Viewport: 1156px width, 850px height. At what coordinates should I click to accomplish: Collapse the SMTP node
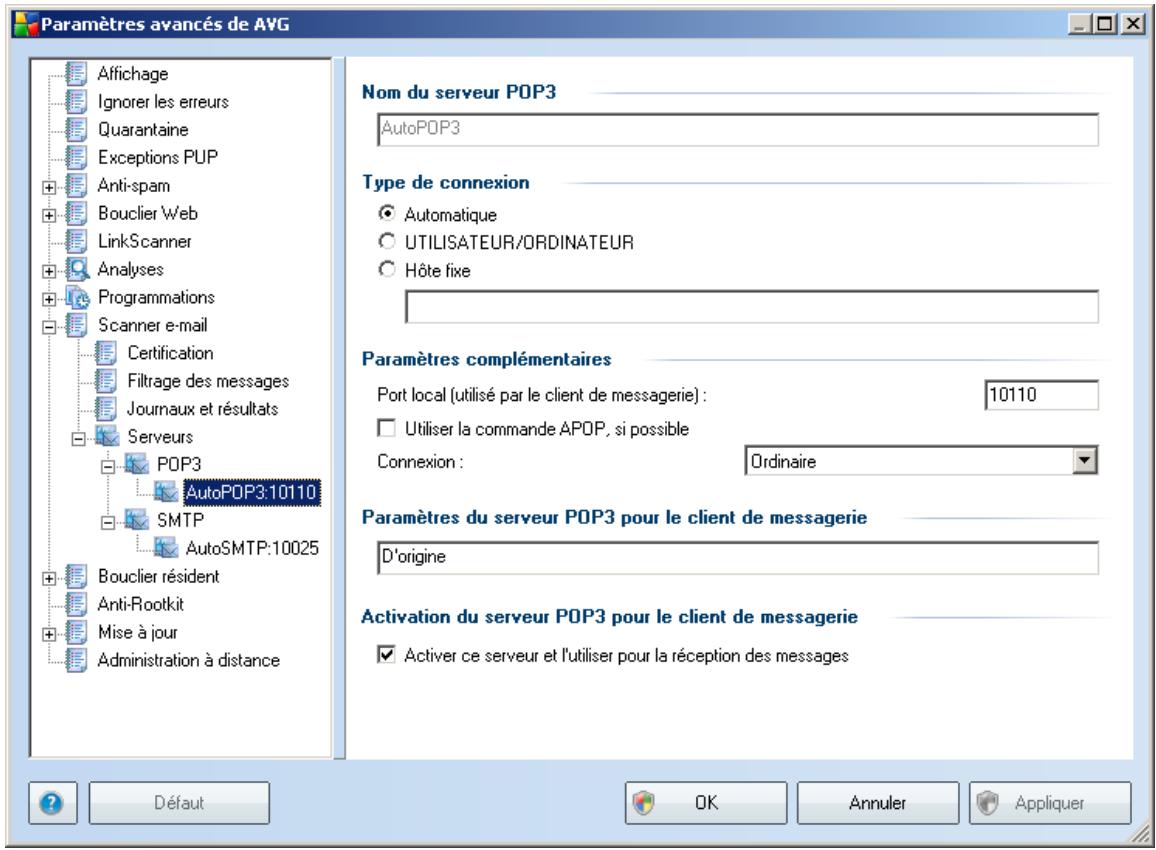tap(108, 523)
